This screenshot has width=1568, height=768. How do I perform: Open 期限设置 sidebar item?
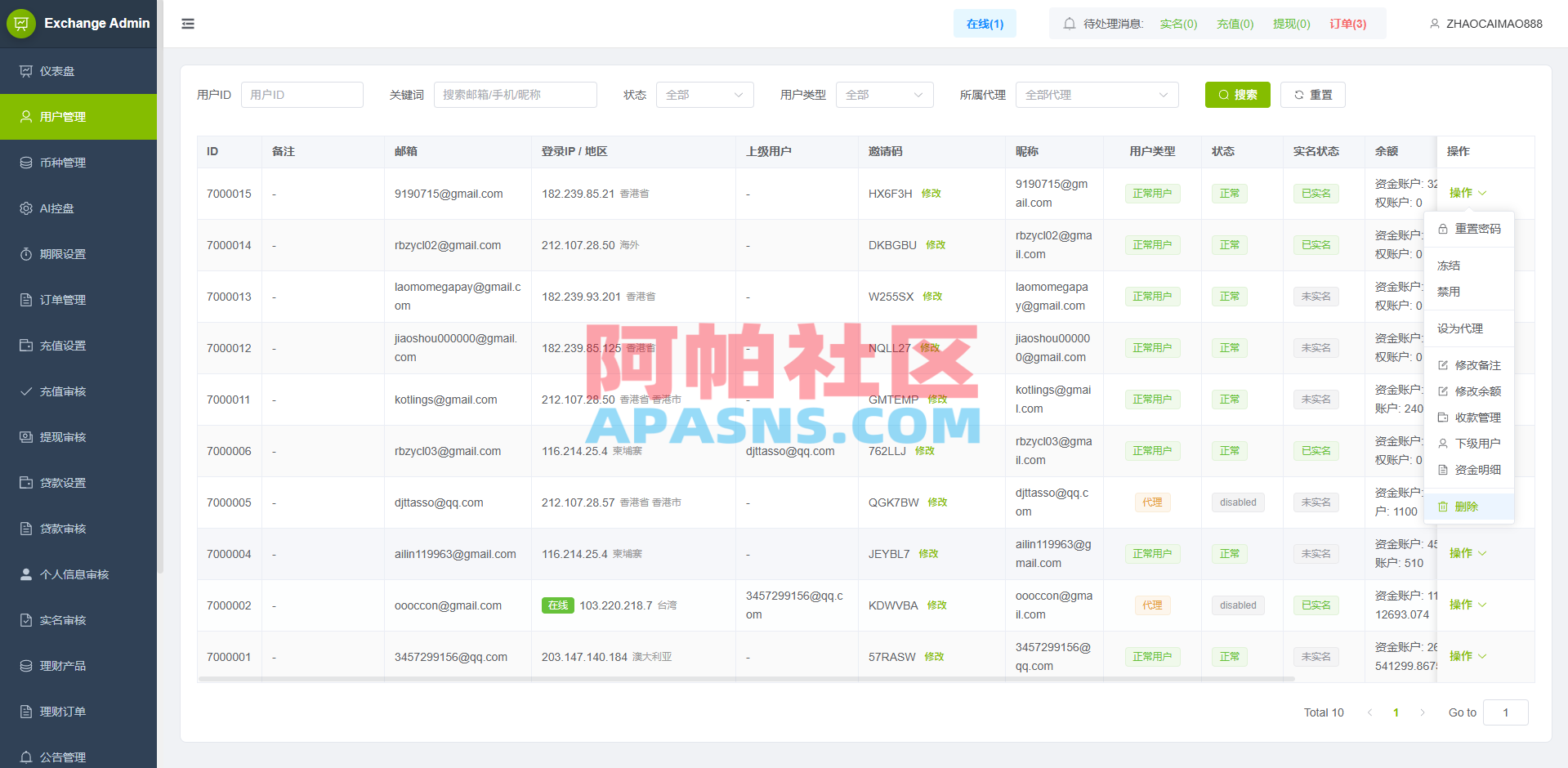pos(78,254)
